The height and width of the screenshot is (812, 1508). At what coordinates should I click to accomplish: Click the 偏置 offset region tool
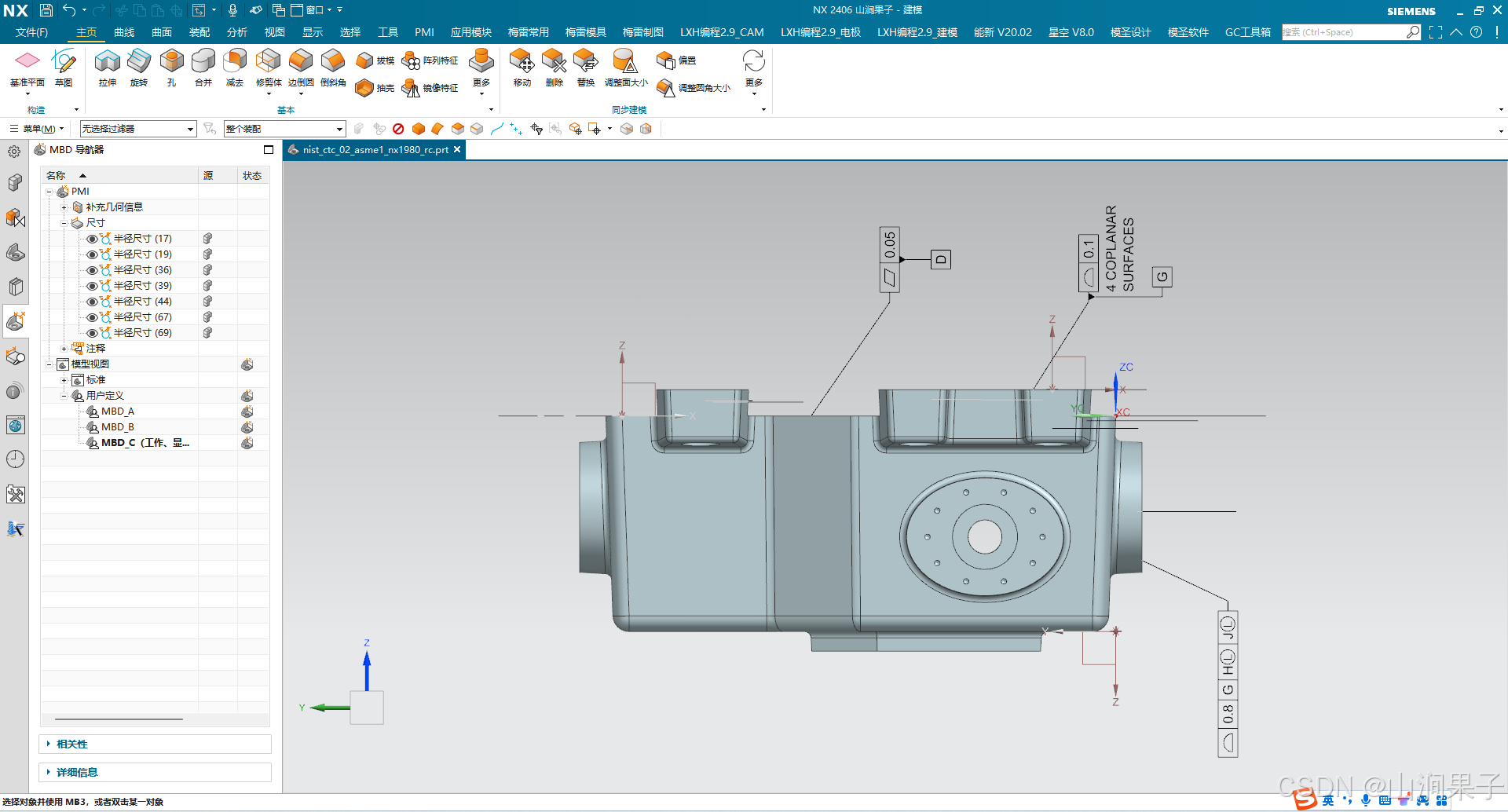[x=676, y=60]
